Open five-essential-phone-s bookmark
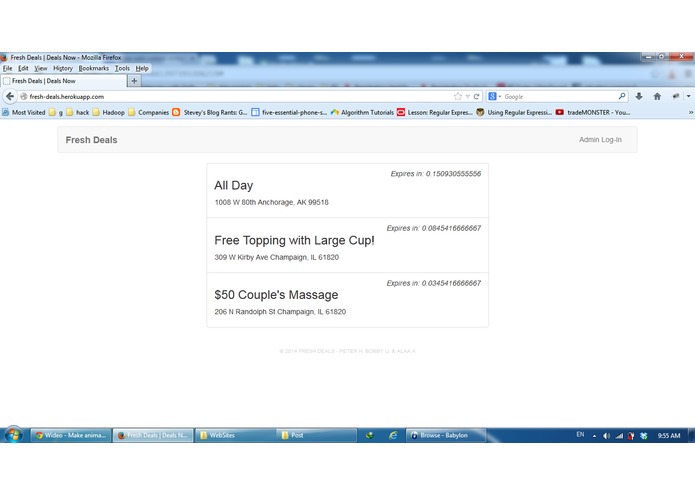 pyautogui.click(x=289, y=113)
